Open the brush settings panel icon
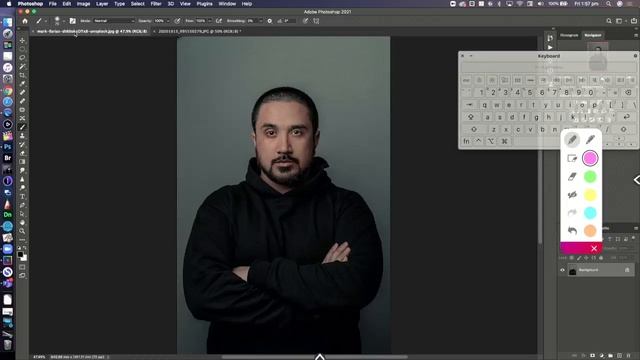Image resolution: width=640 pixels, height=360 pixels. 72,21
